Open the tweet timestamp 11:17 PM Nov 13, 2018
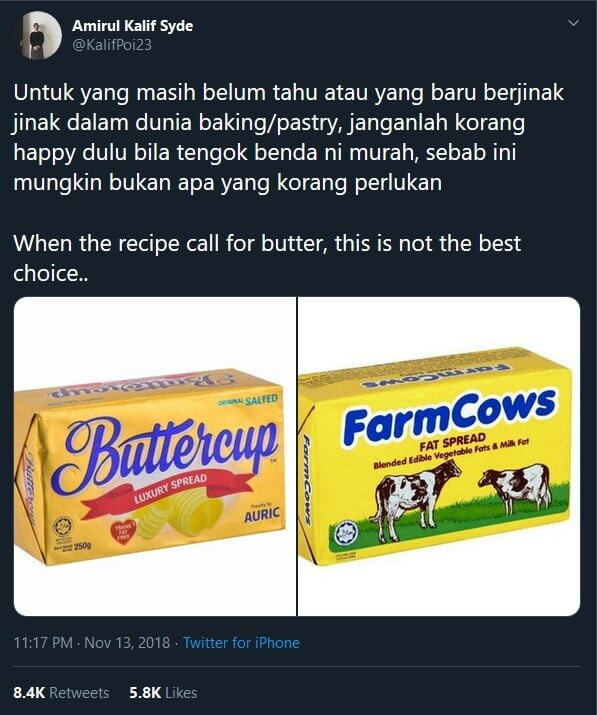This screenshot has width=597, height=715. pos(92,642)
